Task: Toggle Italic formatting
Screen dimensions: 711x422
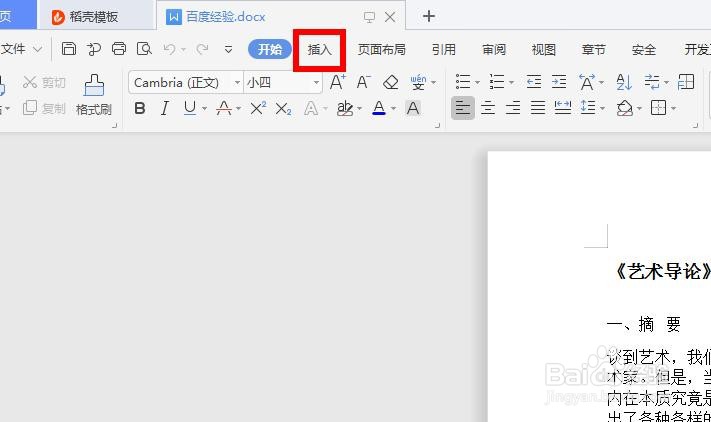Action: 165,108
